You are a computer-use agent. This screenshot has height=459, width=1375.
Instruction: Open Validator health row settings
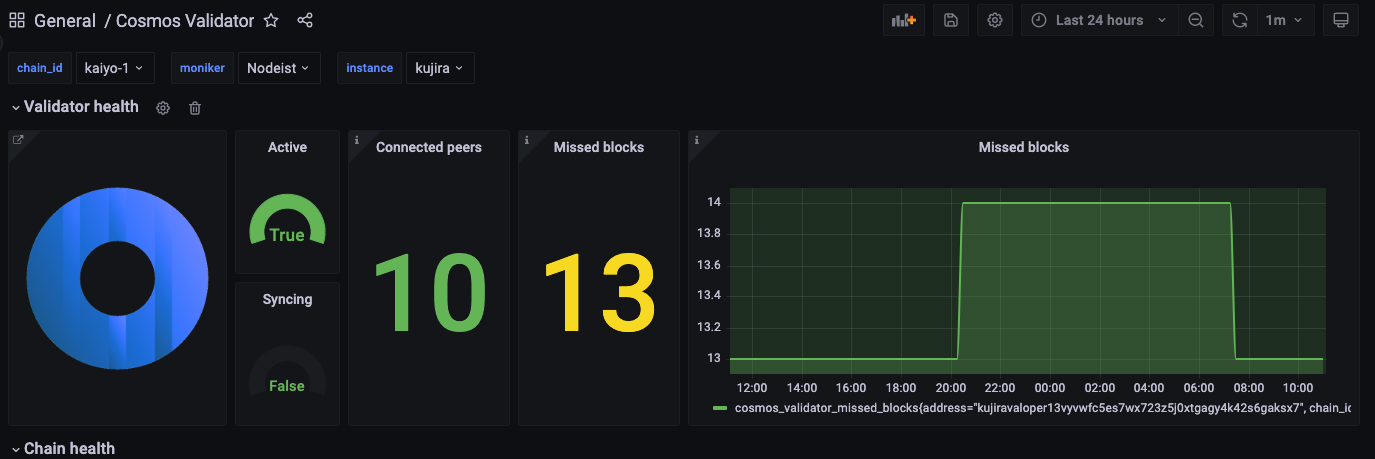click(163, 108)
